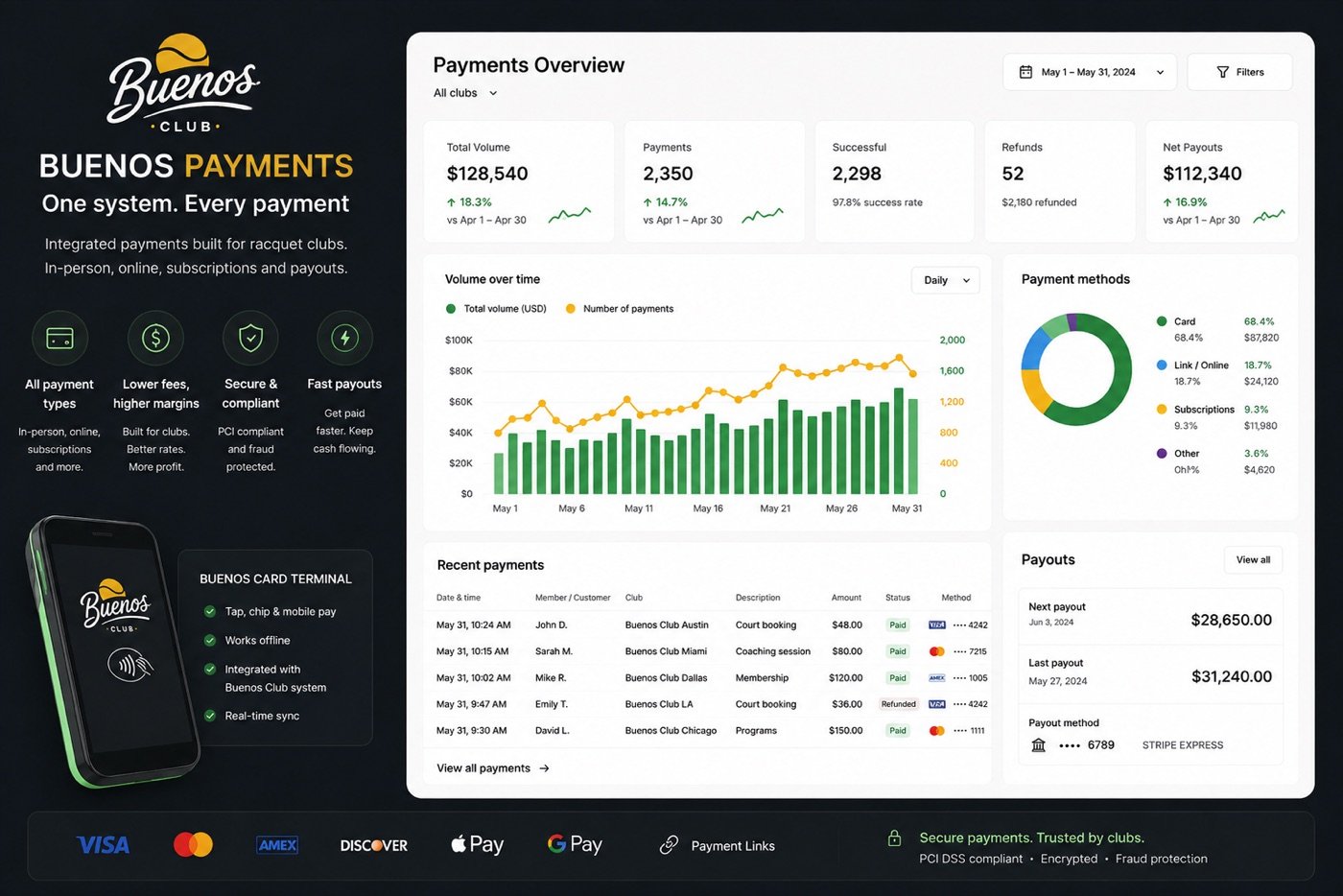Screen dimensions: 1343x896
Task: Click the Discover logo in the bottom bar
Action: click(x=374, y=845)
